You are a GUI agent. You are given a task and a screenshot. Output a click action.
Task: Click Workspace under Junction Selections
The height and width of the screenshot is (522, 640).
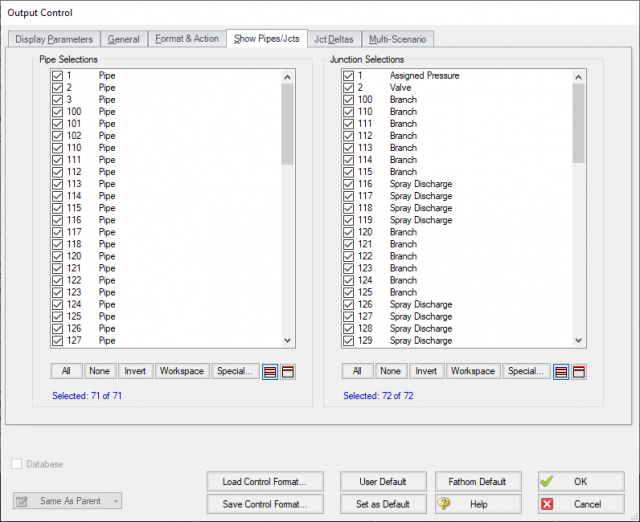[x=473, y=371]
